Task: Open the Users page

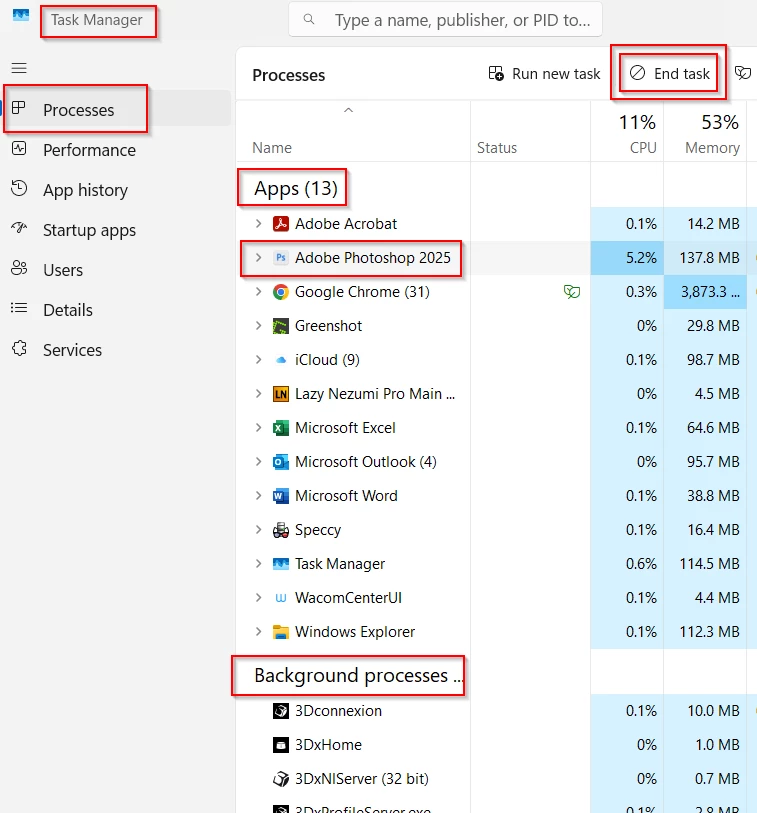Action: click(x=117, y=270)
